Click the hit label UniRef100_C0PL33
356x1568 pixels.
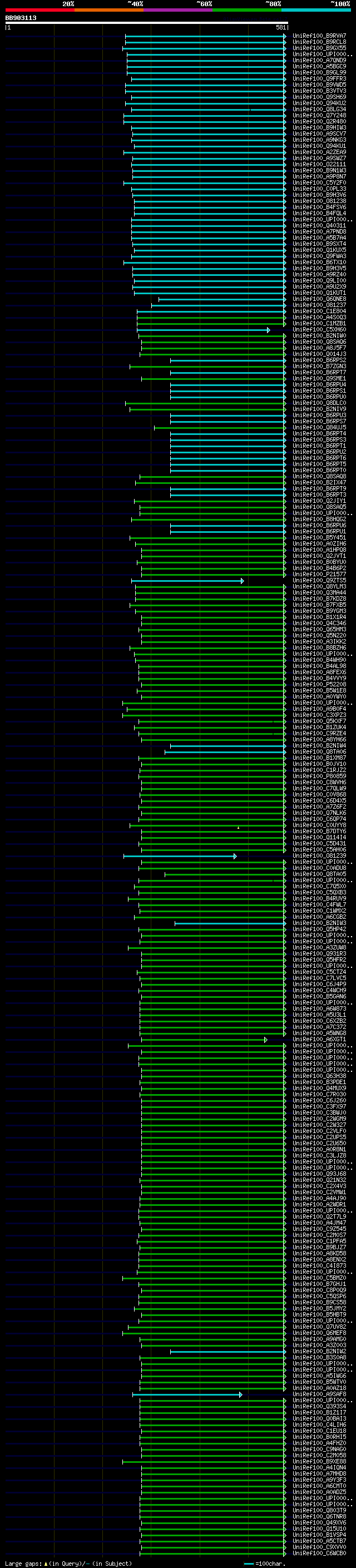pos(319,189)
